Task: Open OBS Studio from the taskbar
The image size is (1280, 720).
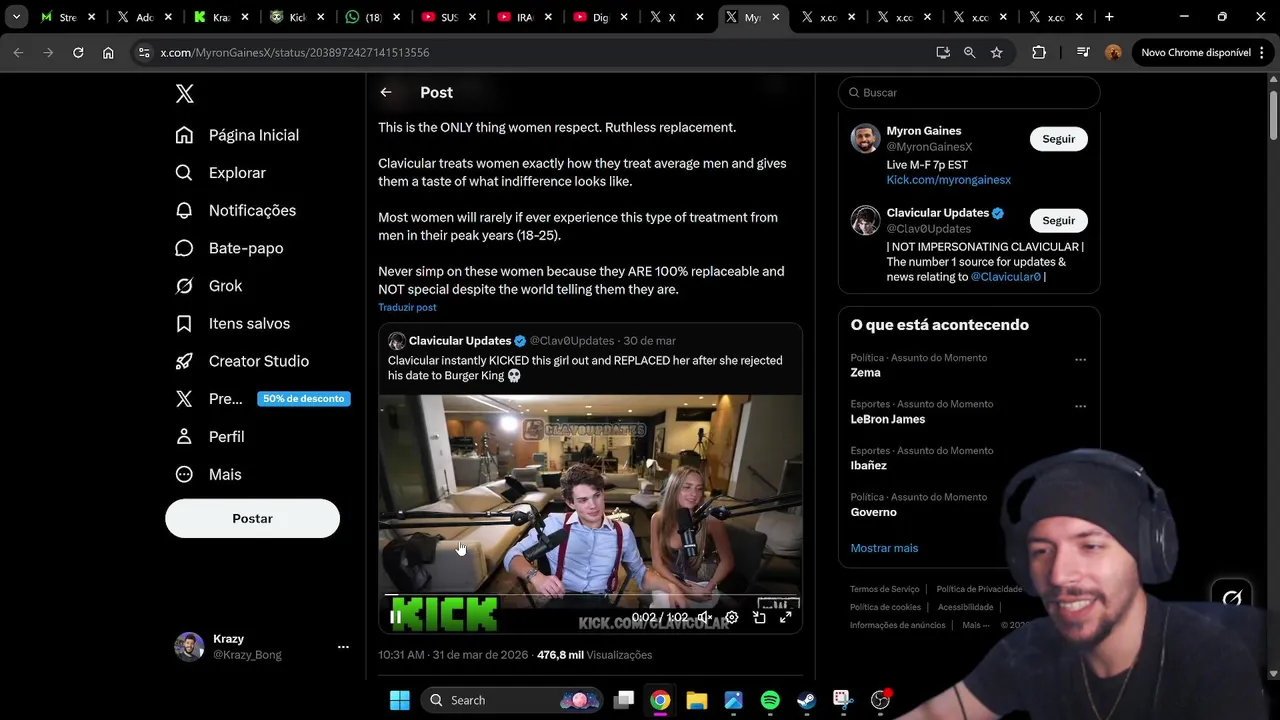Action: click(880, 700)
